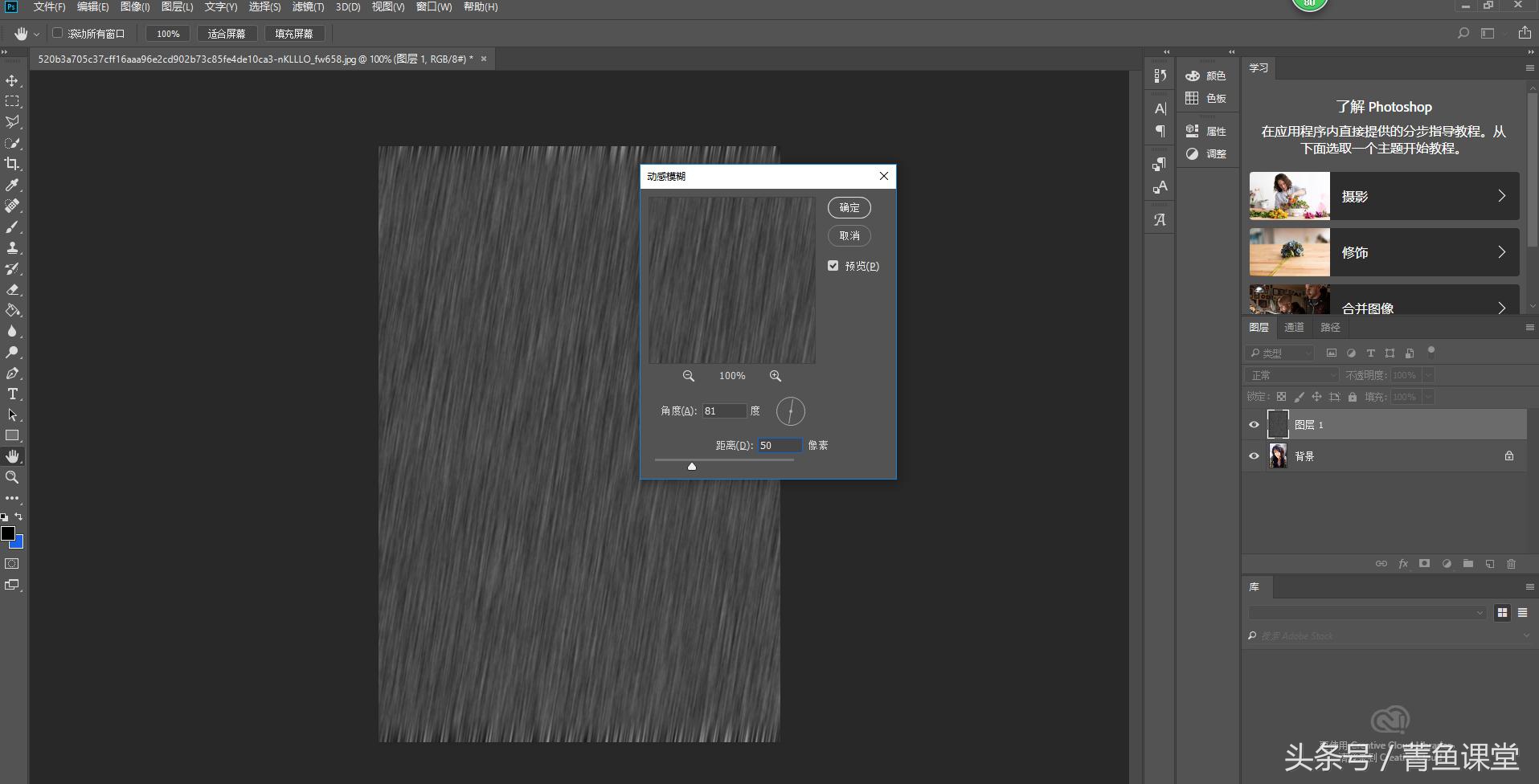Open the library selection dropdown
1539x784 pixels.
coord(1366,613)
